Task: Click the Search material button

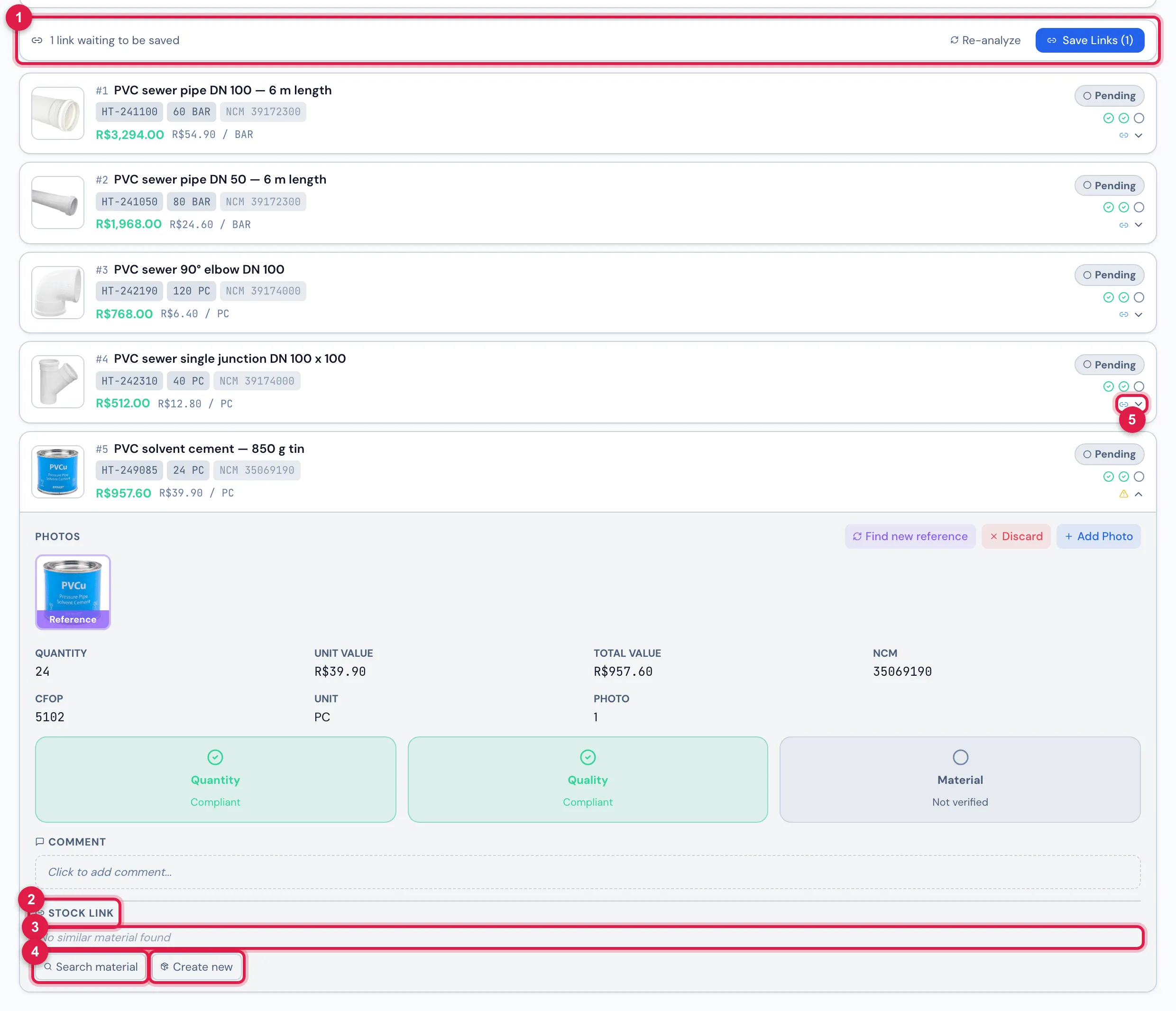Action: (x=91, y=967)
